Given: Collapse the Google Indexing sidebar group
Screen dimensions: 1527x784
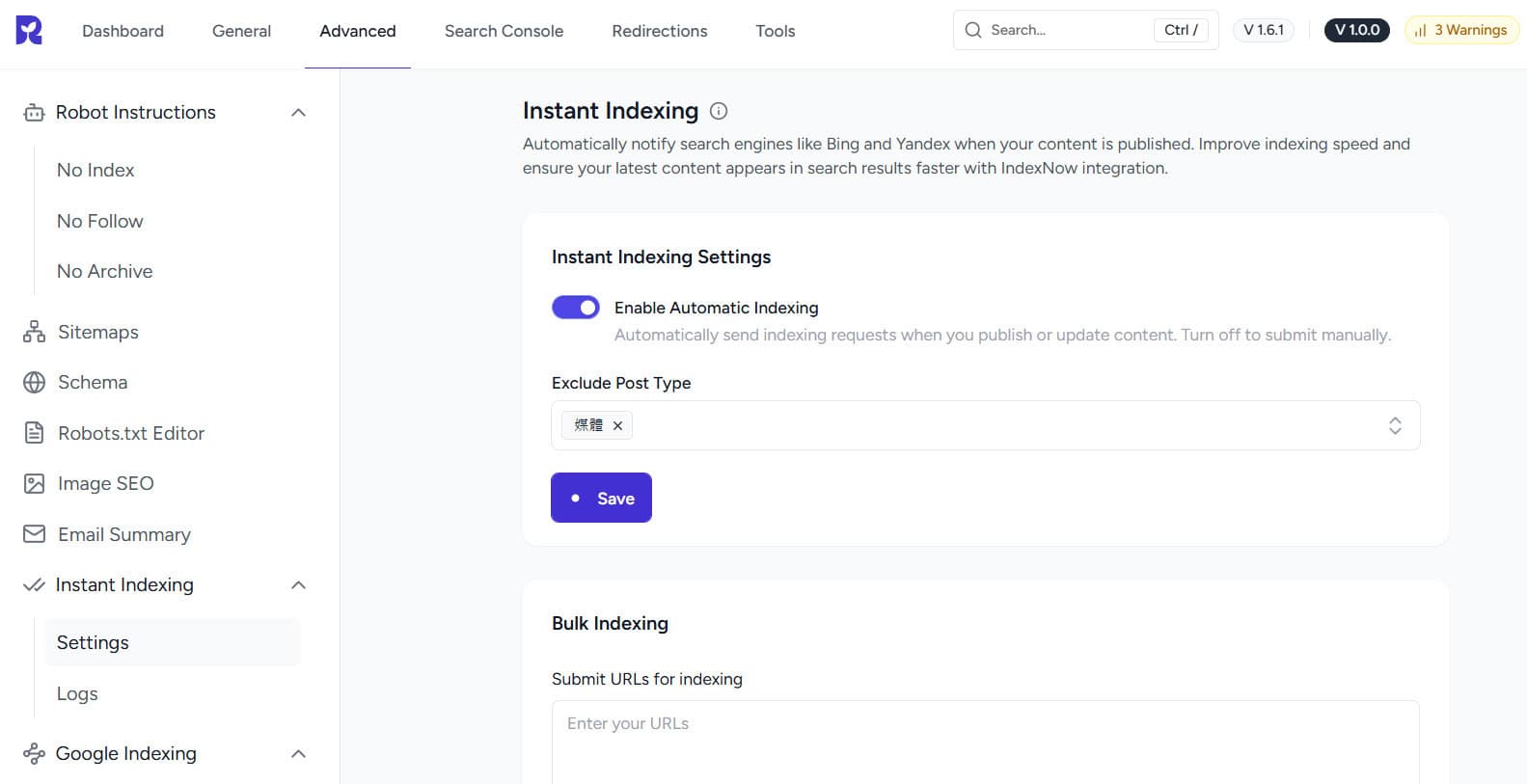Looking at the screenshot, I should (298, 754).
